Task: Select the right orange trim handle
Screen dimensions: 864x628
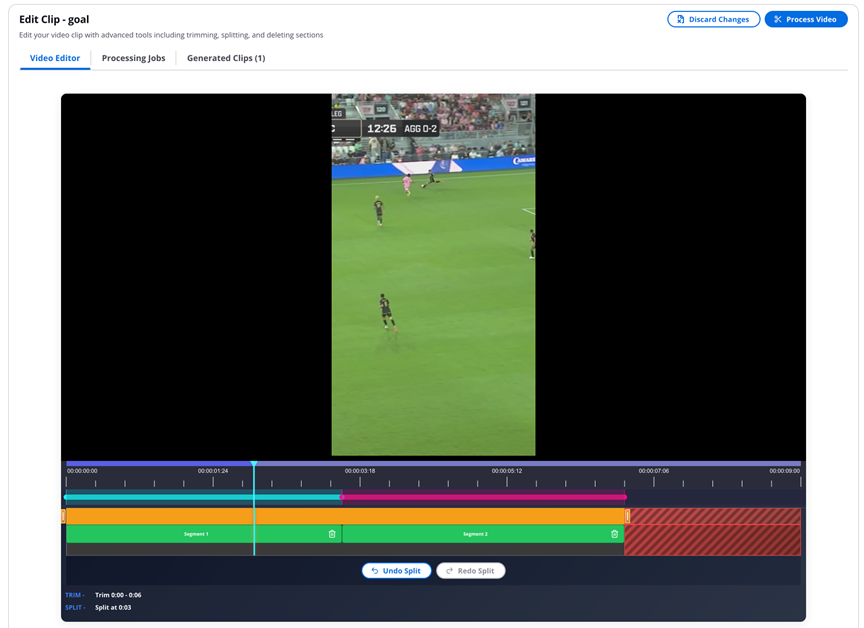Action: point(628,515)
